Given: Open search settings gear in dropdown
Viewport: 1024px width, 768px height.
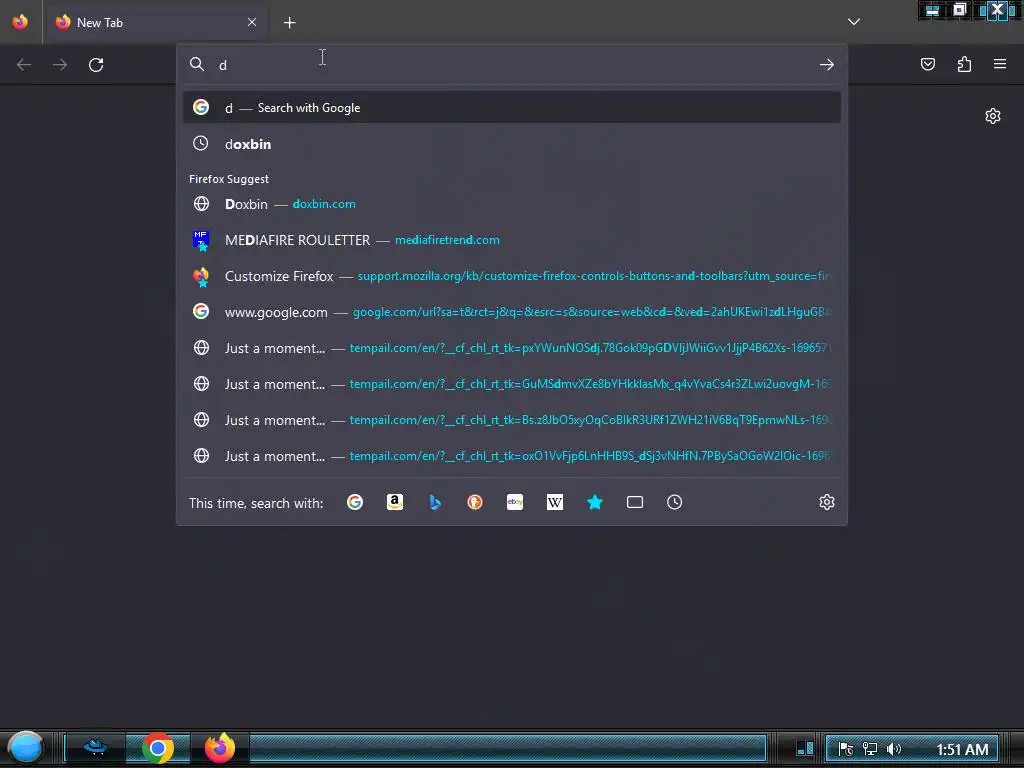Looking at the screenshot, I should click(827, 502).
